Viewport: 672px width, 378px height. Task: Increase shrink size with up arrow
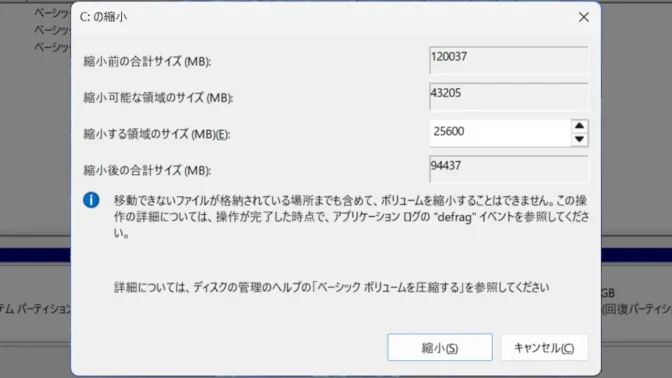[579, 126]
